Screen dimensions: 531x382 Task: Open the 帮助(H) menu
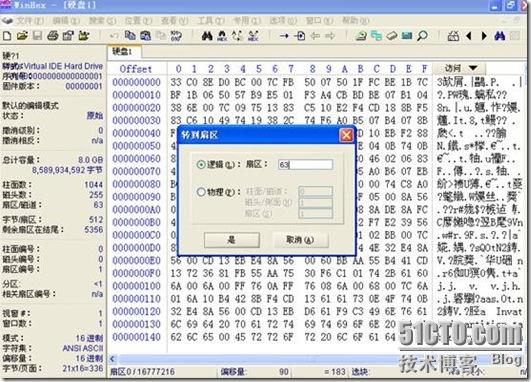tap(355, 21)
